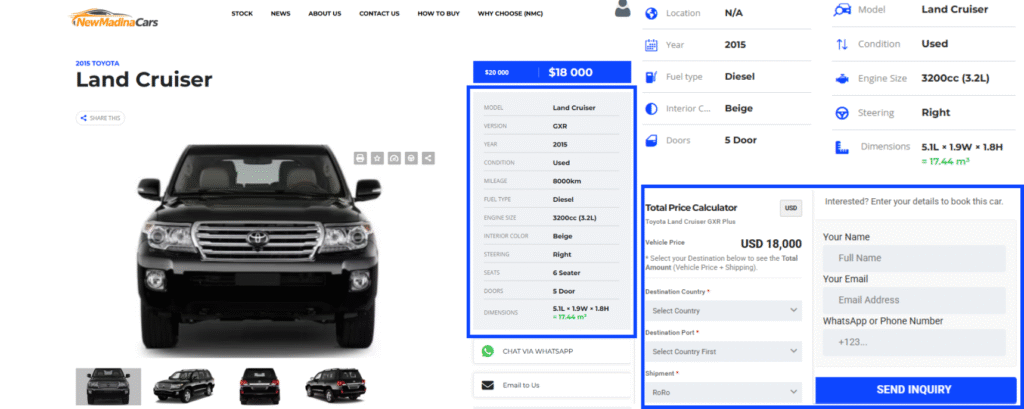This screenshot has width=1024, height=409.
Task: Click the speedometer icon over the image
Action: 394,158
